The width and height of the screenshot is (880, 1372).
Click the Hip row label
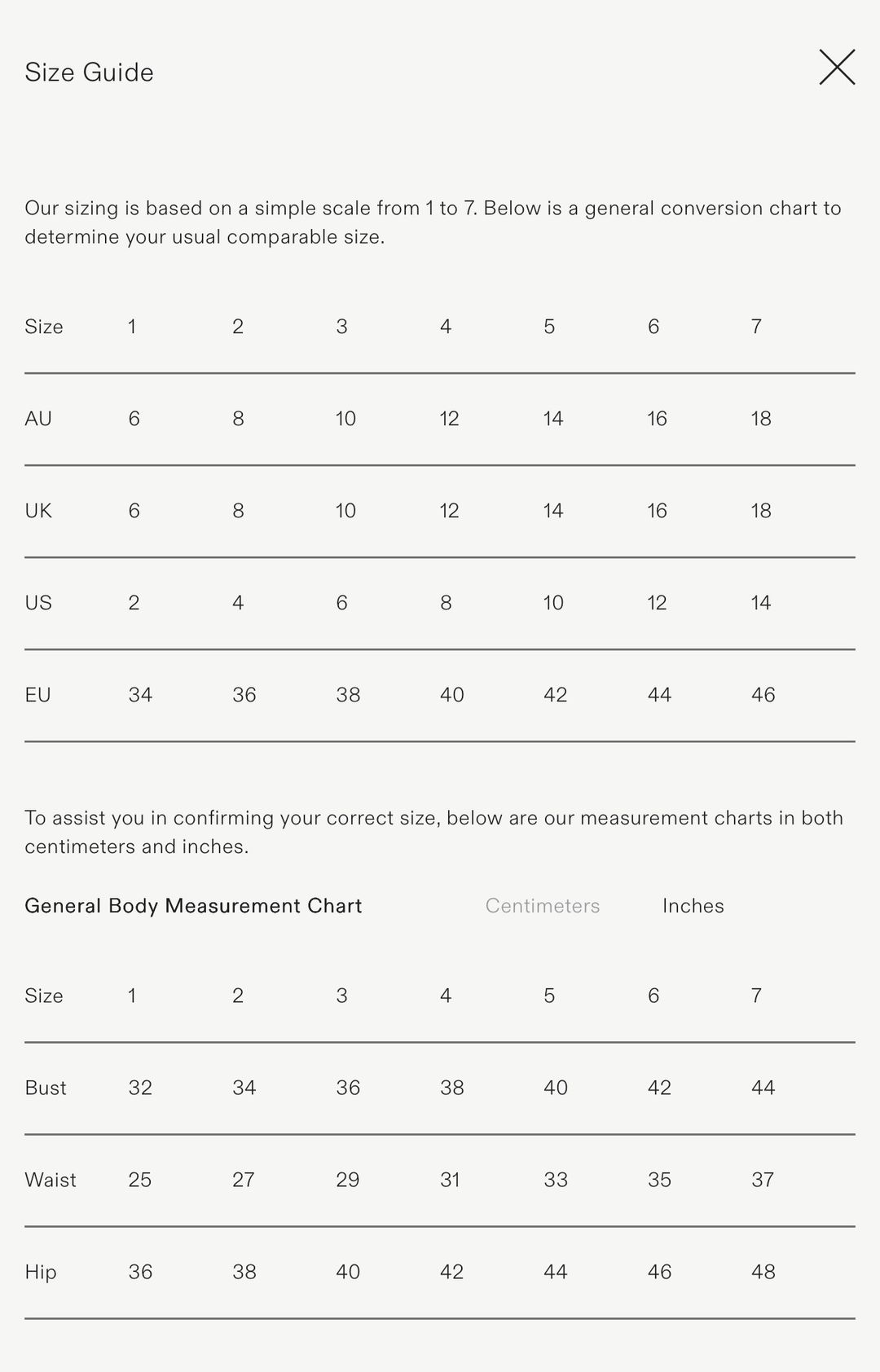pos(41,1273)
